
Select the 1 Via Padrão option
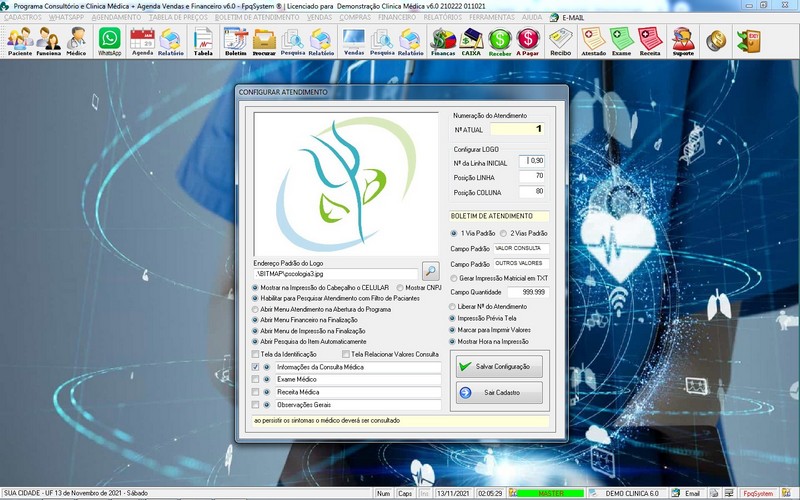(x=454, y=233)
